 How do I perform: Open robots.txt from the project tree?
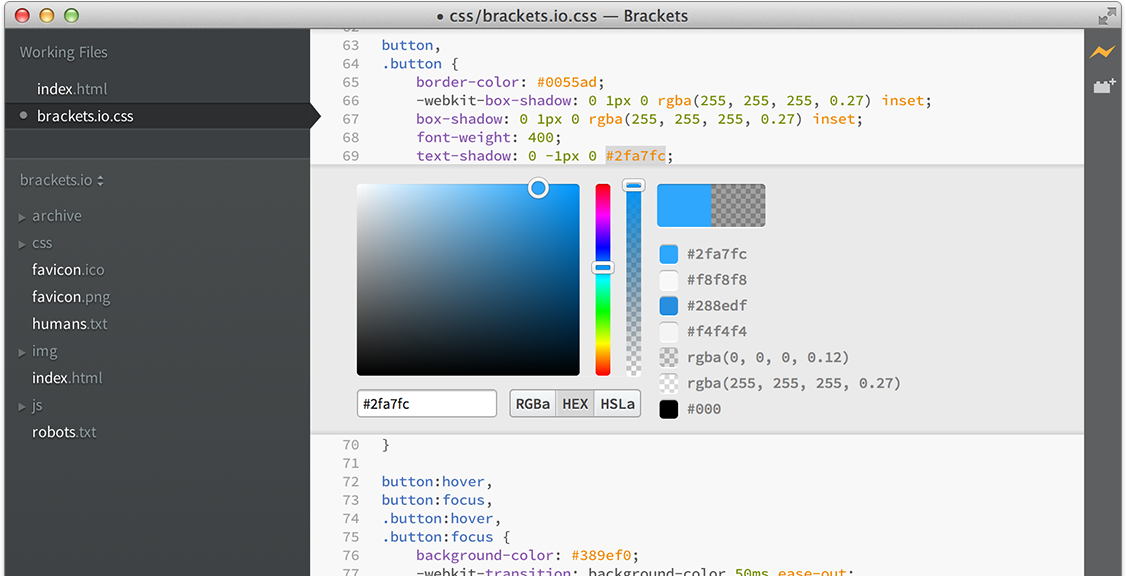click(64, 432)
